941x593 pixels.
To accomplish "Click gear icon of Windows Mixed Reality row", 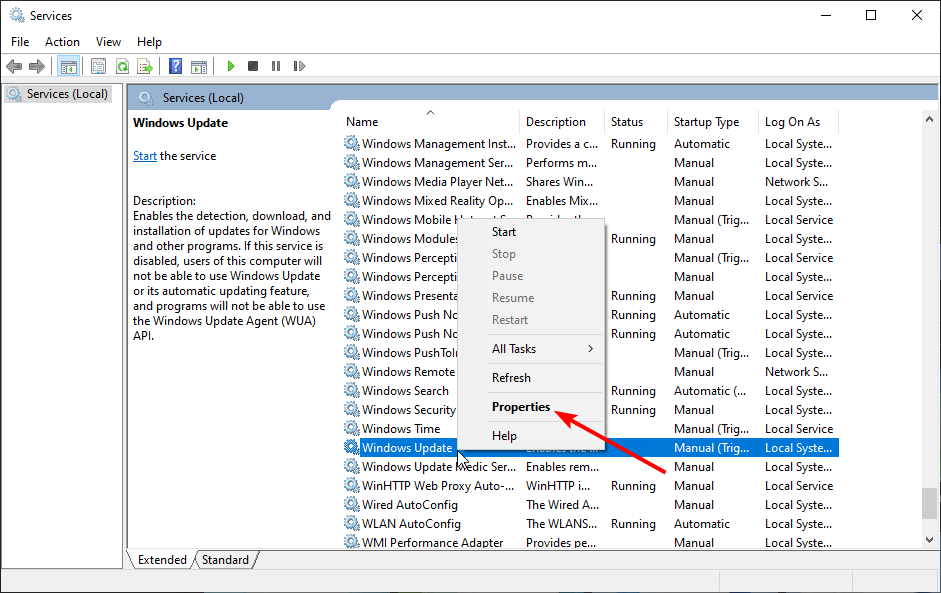I will click(x=351, y=200).
